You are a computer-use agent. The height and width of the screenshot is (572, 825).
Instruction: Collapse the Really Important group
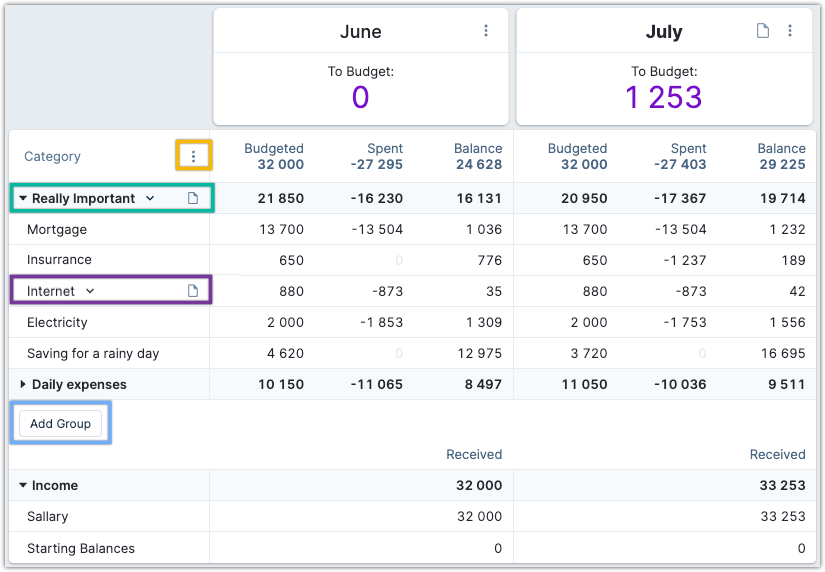point(23,199)
